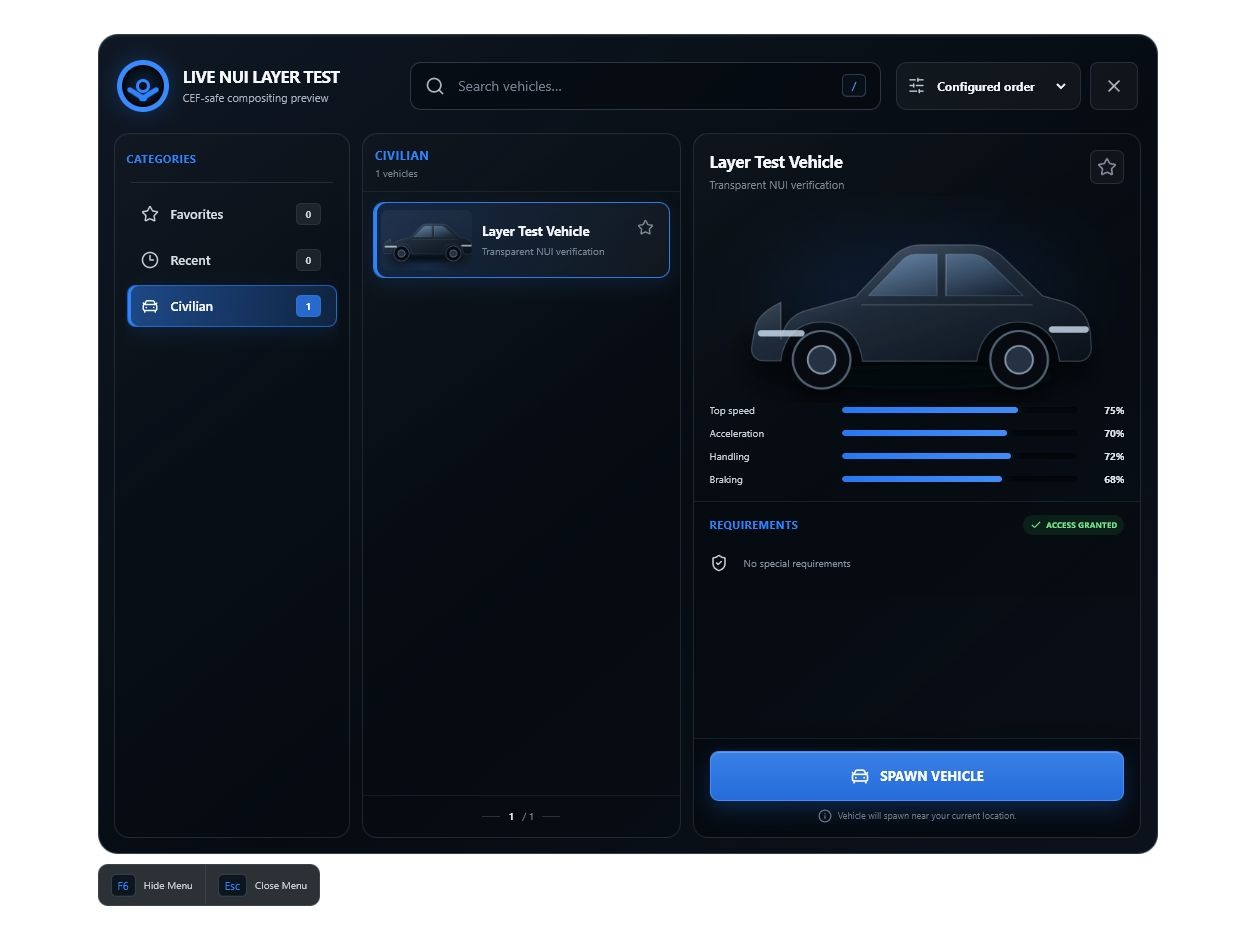Close the menu with X button
This screenshot has width=1255, height=940.
pos(1114,86)
